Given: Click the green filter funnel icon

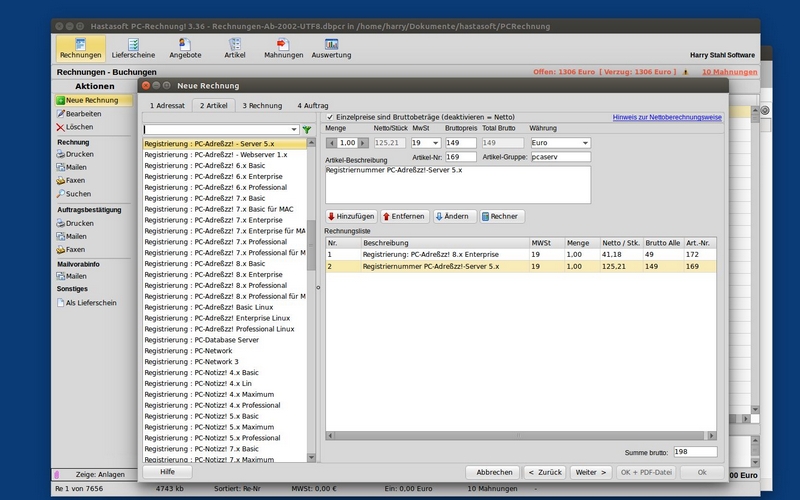Looking at the screenshot, I should pyautogui.click(x=307, y=130).
